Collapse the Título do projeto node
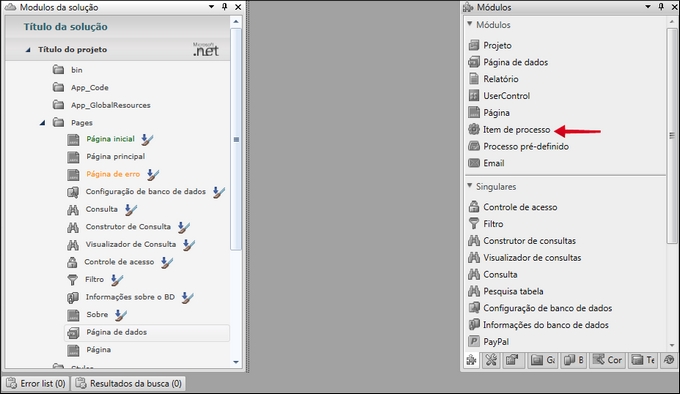Screen dimensions: 680x394 [x=28, y=50]
